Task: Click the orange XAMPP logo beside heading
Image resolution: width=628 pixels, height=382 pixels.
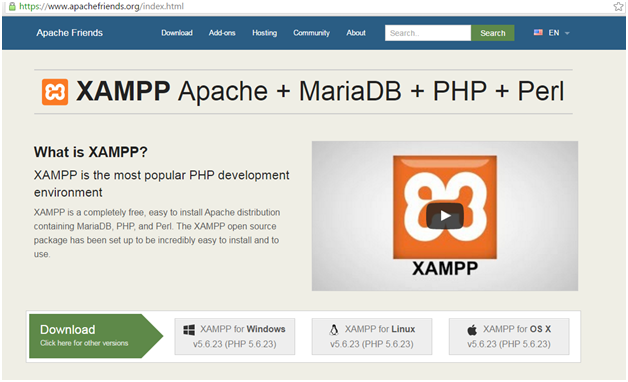Action: point(55,92)
